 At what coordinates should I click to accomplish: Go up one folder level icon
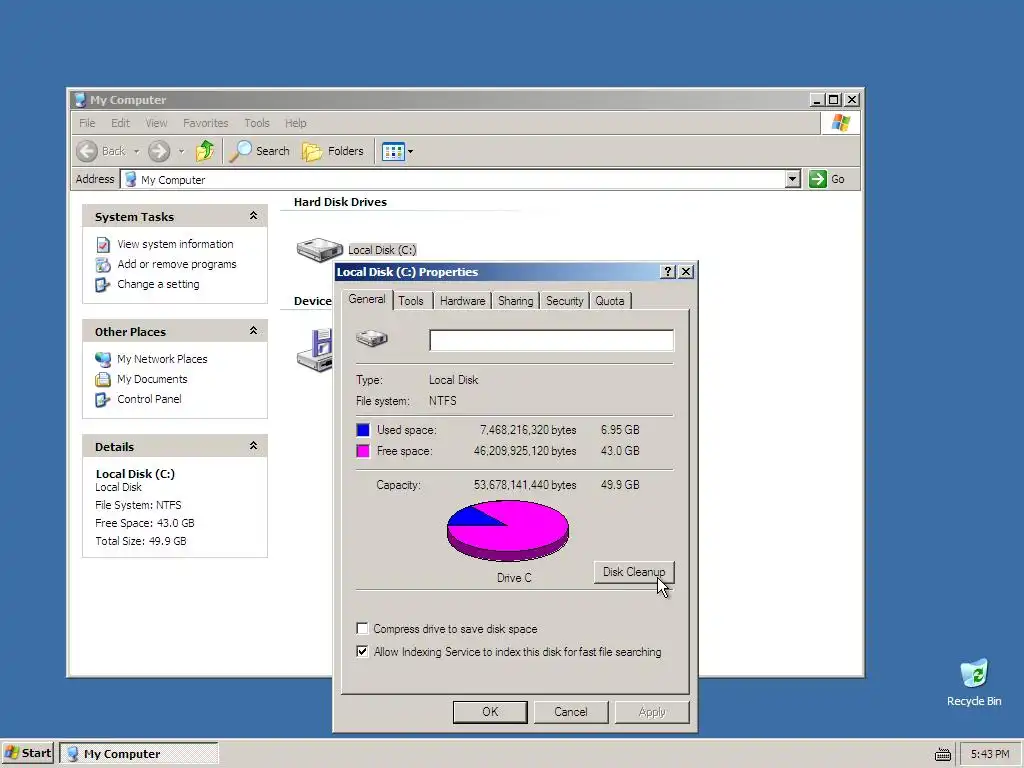point(205,151)
